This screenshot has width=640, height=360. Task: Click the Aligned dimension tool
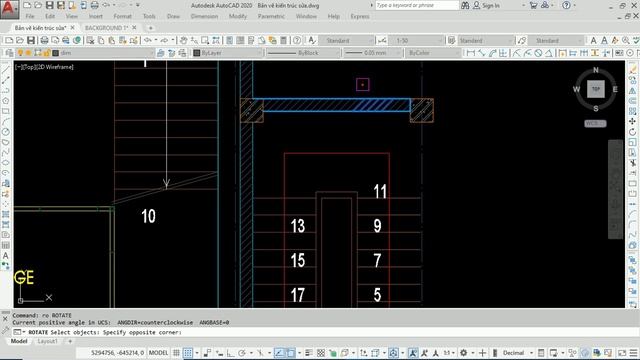[482, 53]
